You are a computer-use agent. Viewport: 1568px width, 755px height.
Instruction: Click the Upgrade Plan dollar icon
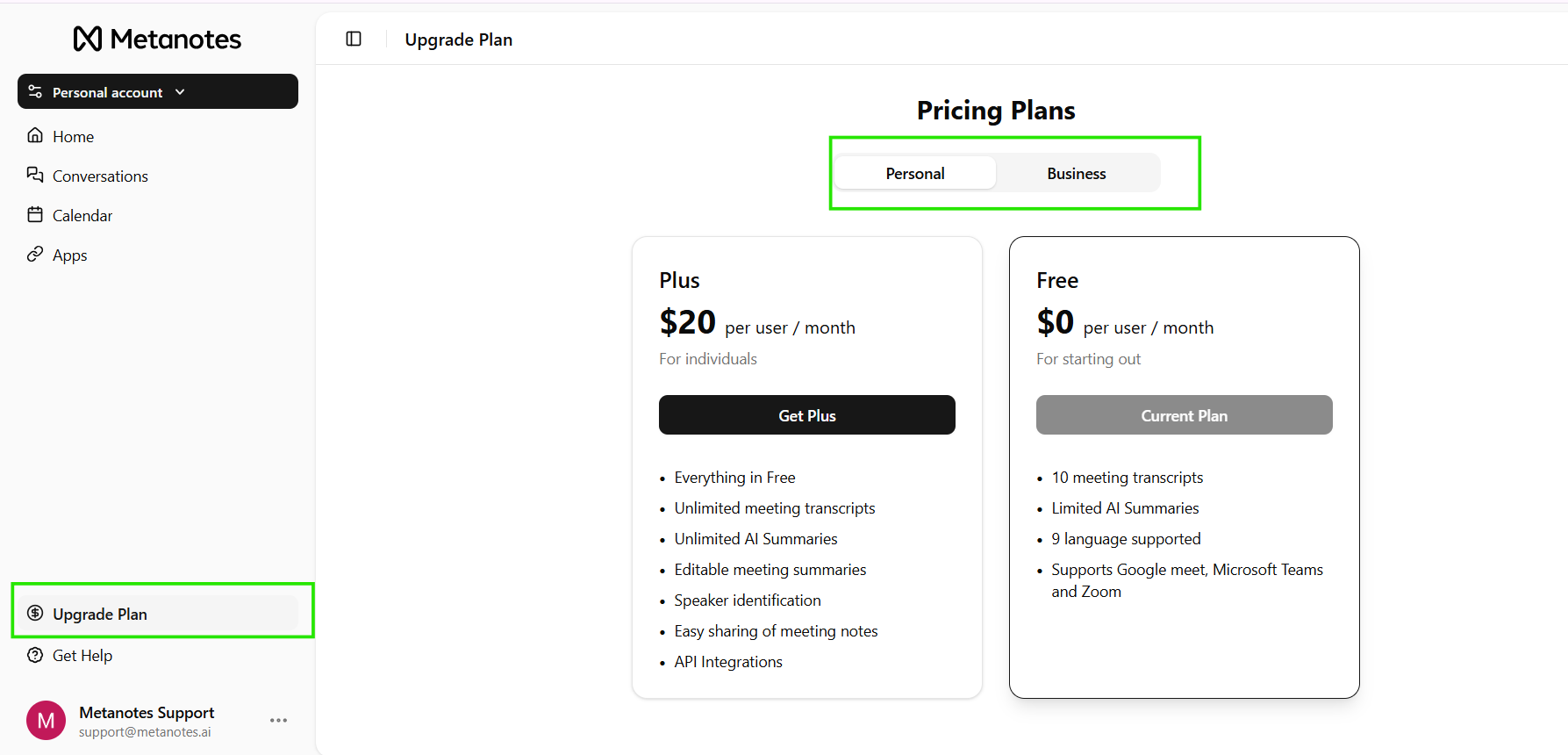coord(35,613)
